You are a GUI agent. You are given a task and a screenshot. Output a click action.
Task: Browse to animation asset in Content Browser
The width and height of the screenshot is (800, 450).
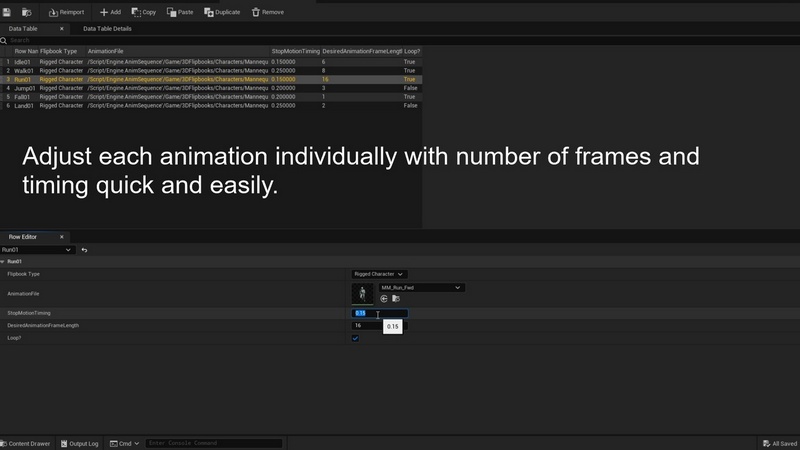396,298
